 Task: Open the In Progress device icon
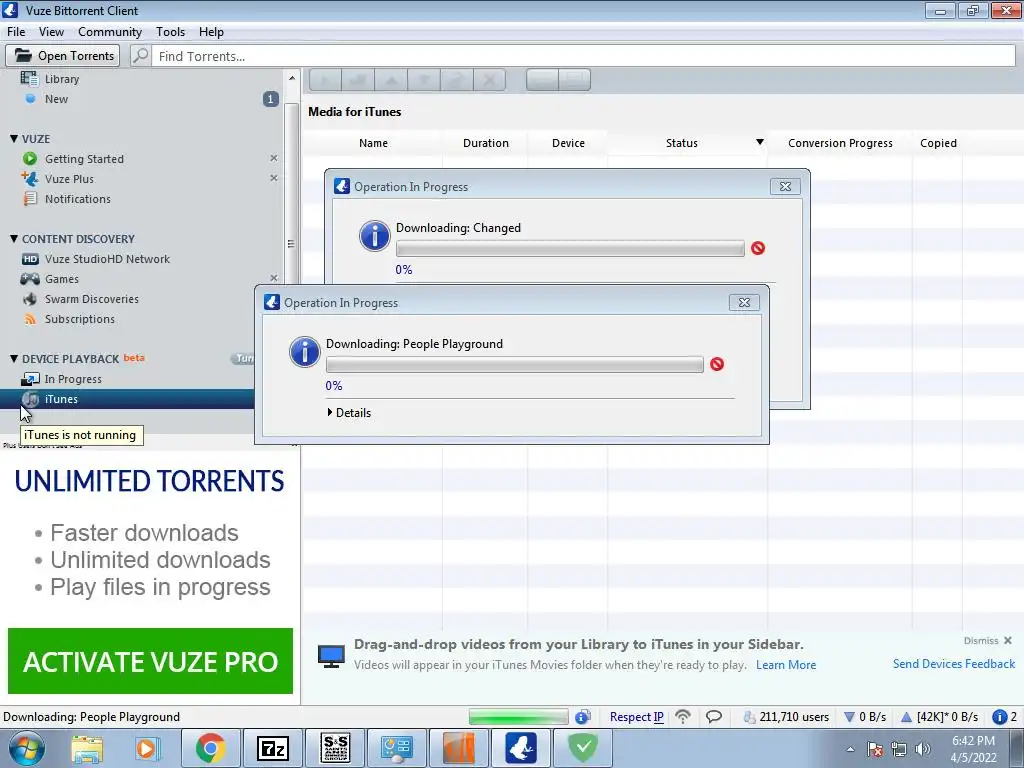tap(30, 379)
